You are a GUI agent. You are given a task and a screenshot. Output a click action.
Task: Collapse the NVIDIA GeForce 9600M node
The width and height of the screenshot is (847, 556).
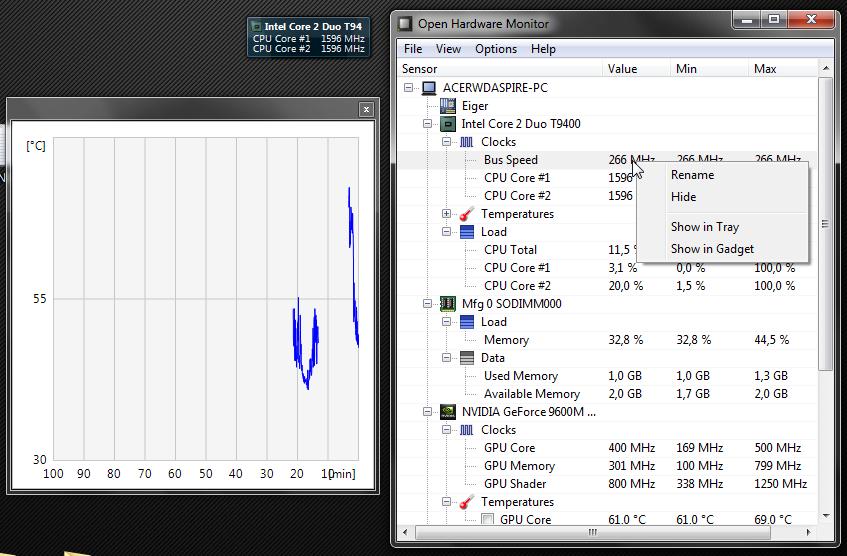[x=427, y=412]
